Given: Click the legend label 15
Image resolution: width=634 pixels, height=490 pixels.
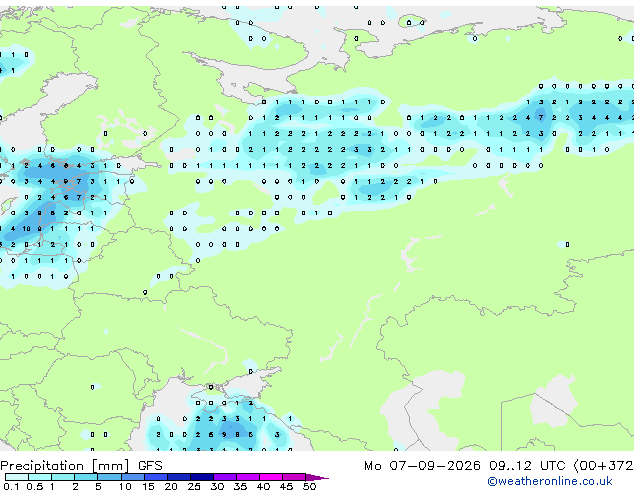Looking at the screenshot, I should pyautogui.click(x=148, y=486).
